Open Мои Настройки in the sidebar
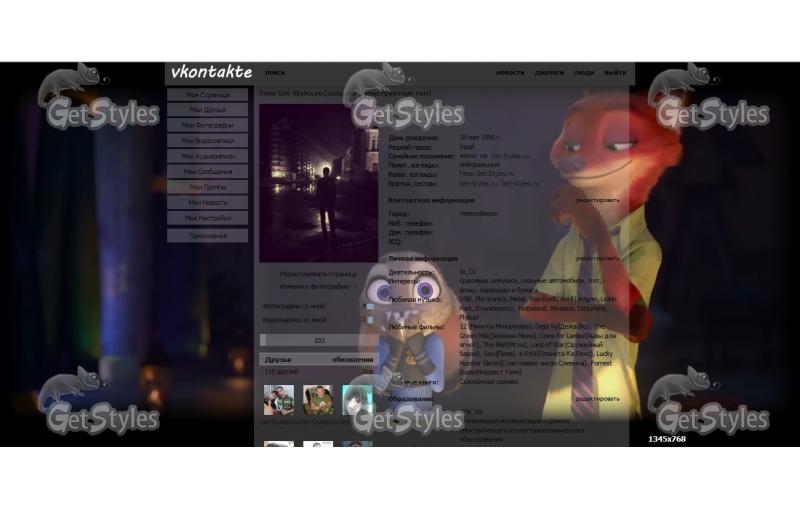The width and height of the screenshot is (800, 509). click(x=208, y=218)
